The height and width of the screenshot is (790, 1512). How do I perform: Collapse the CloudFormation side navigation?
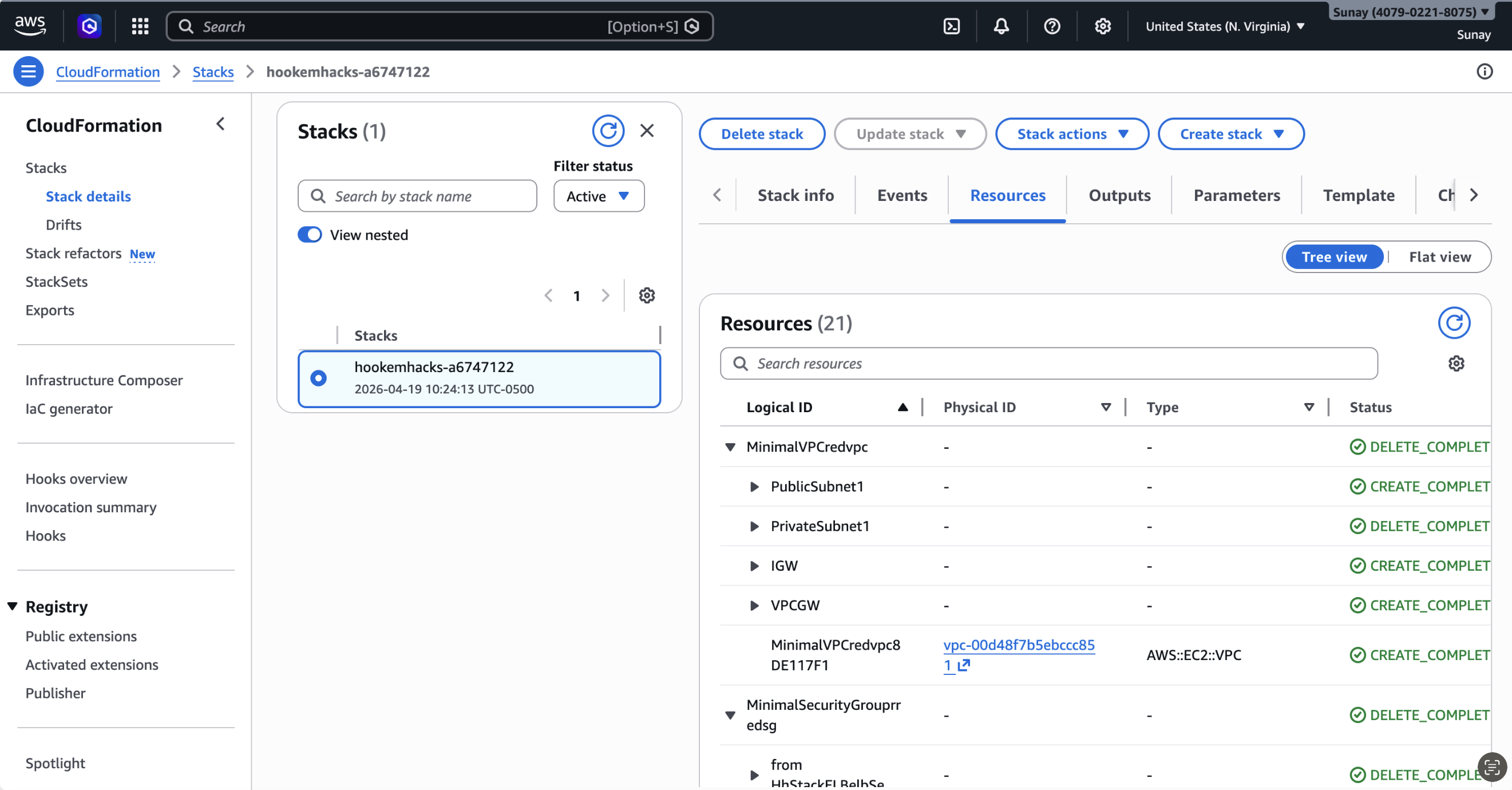(x=221, y=124)
